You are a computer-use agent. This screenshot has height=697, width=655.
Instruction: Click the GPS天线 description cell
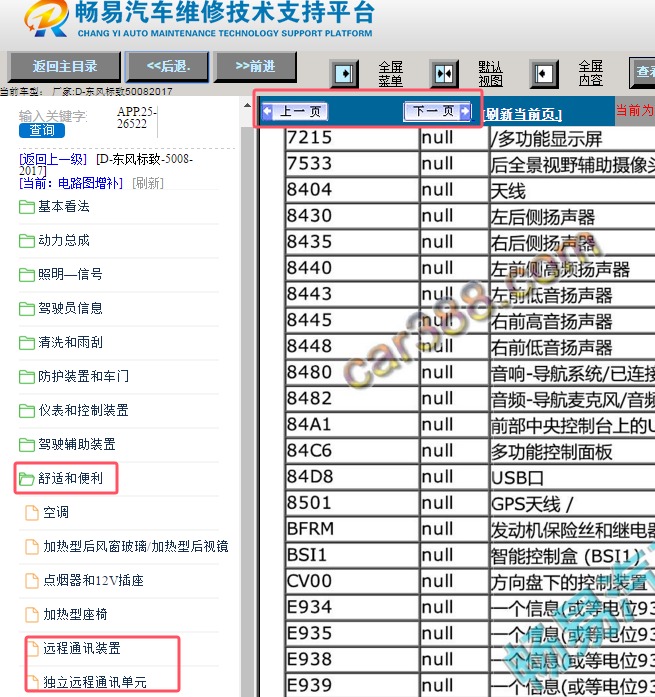[572, 503]
